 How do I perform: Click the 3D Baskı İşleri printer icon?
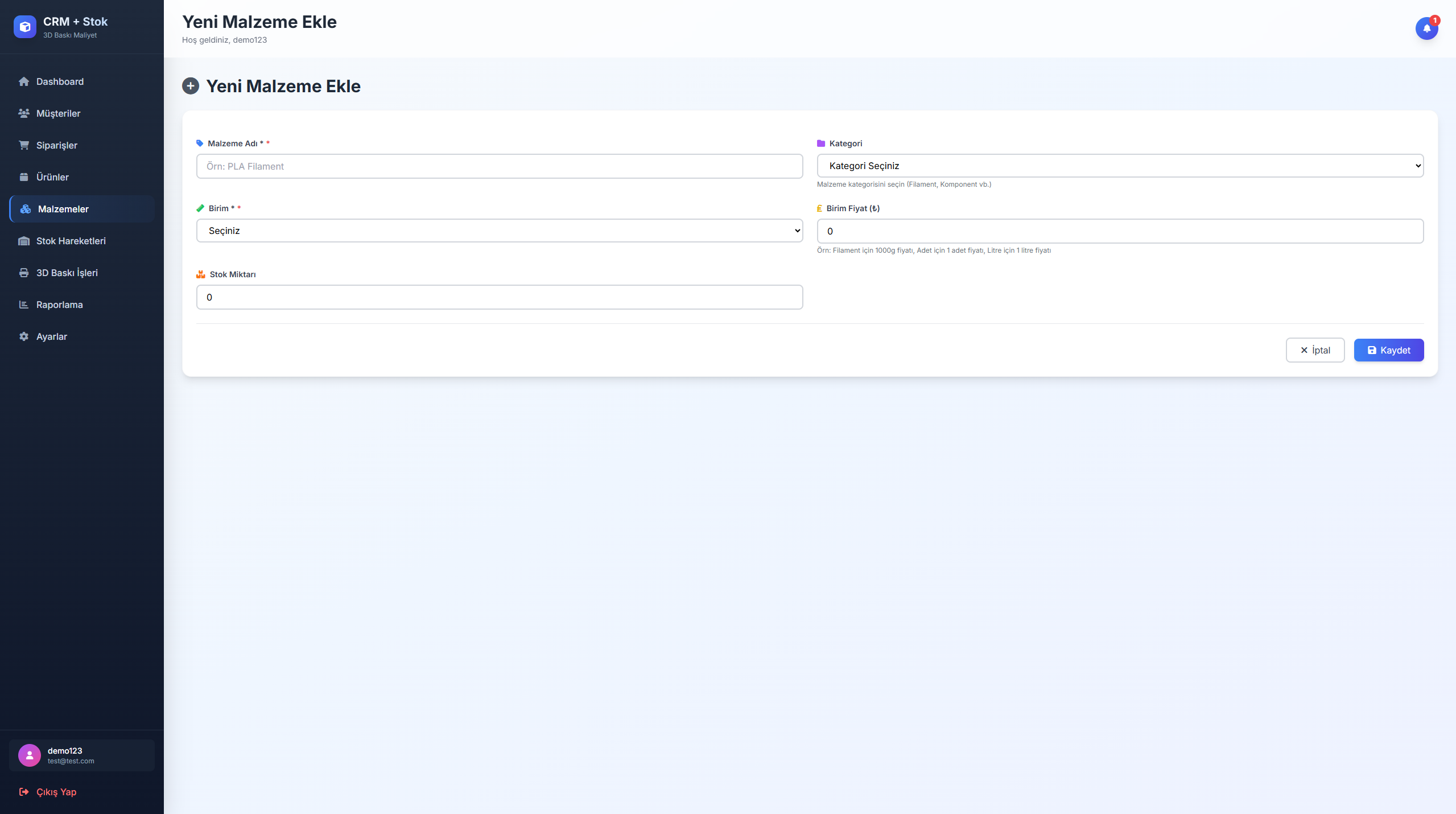coord(24,273)
